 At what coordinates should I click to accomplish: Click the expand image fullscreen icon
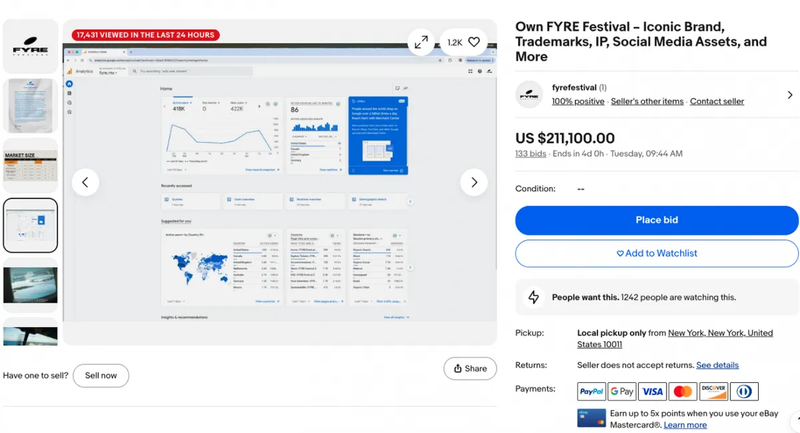click(x=422, y=42)
